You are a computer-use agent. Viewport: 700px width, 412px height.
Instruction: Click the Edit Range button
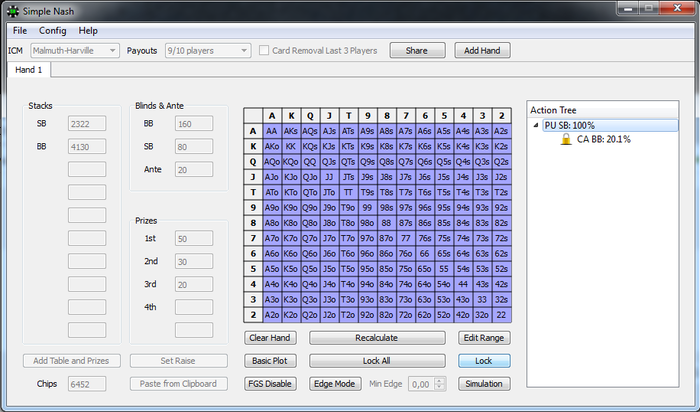tap(483, 338)
